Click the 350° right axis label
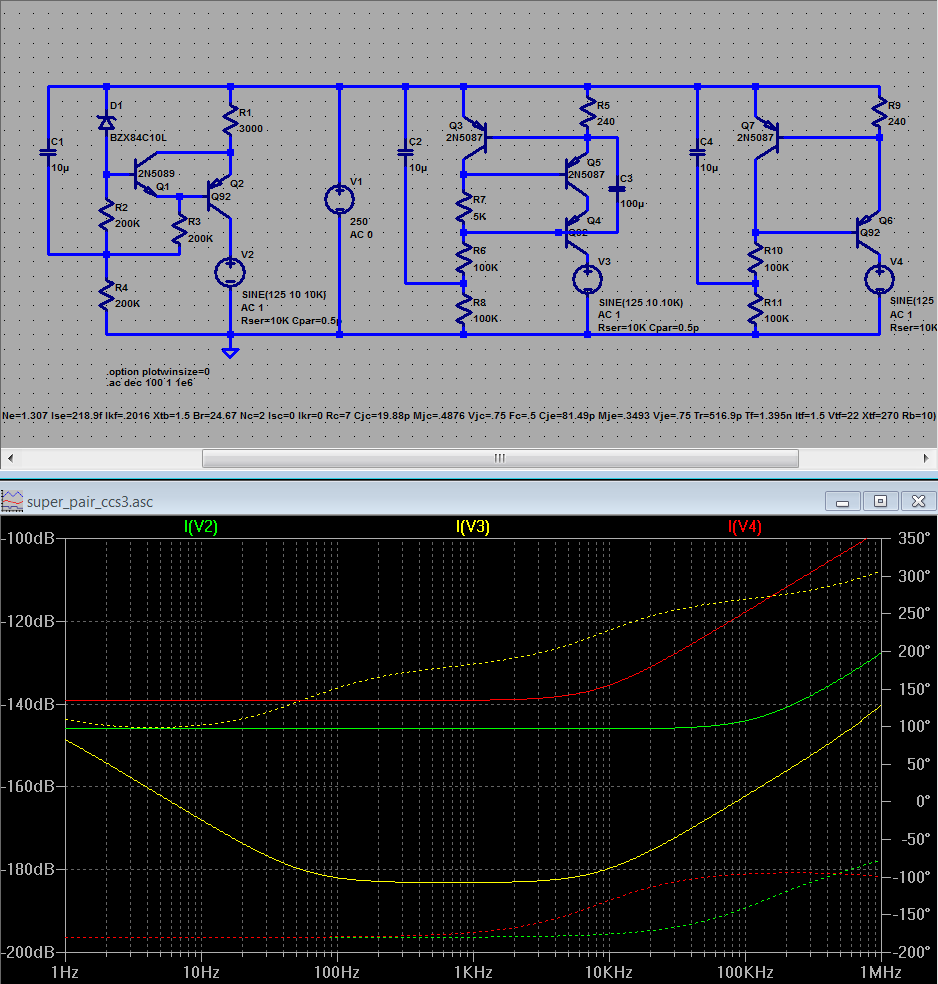The height and width of the screenshot is (984, 938). tap(914, 538)
